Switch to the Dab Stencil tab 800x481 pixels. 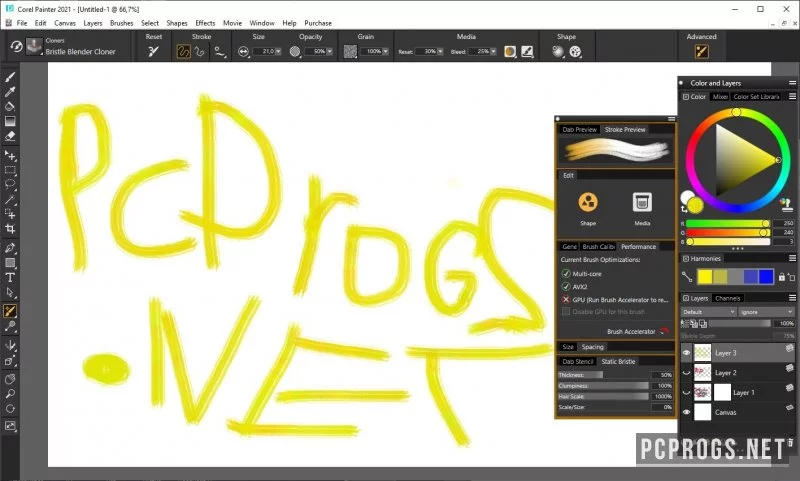578,361
